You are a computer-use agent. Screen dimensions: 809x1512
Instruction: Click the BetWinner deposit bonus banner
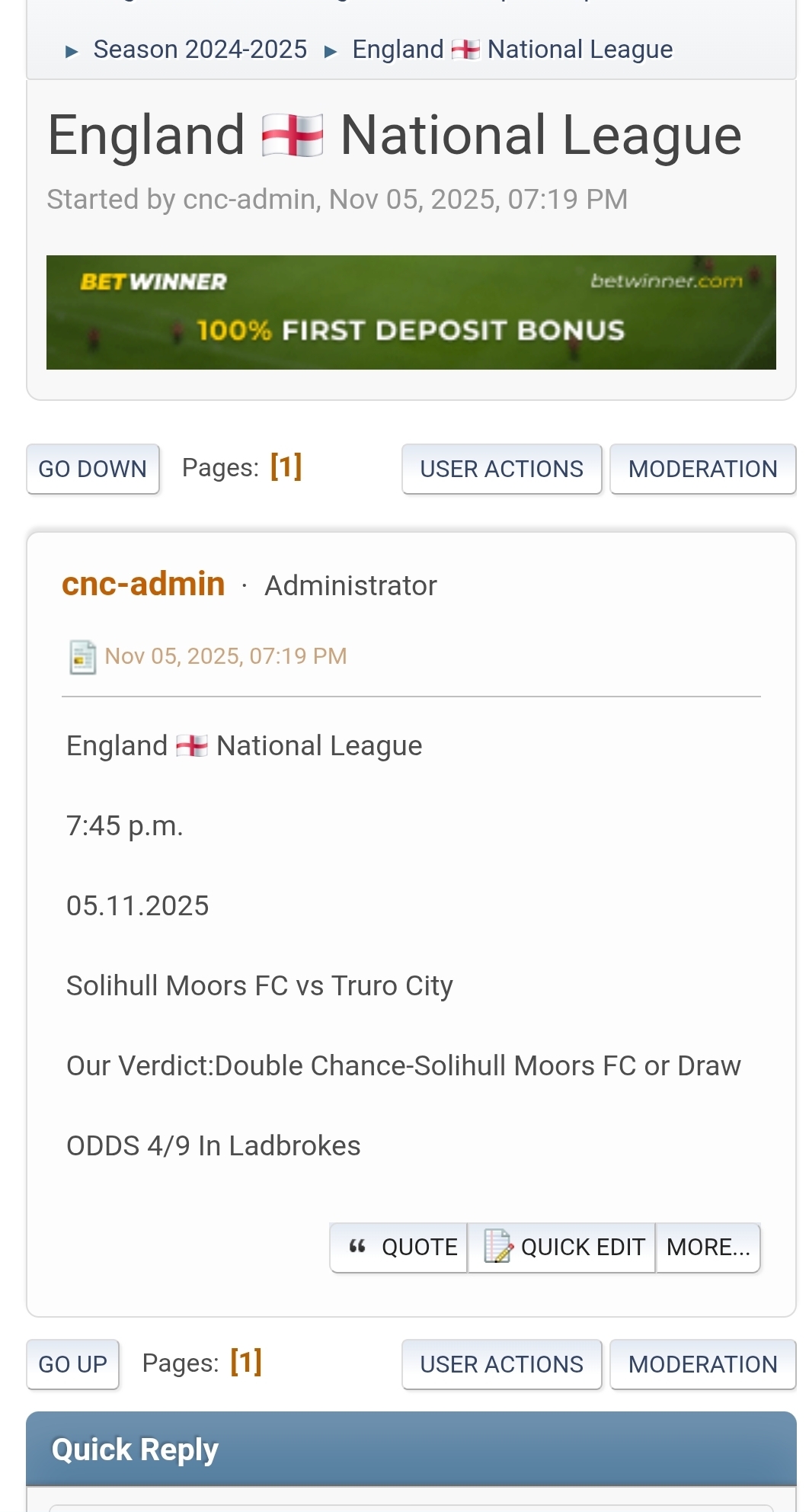click(411, 312)
